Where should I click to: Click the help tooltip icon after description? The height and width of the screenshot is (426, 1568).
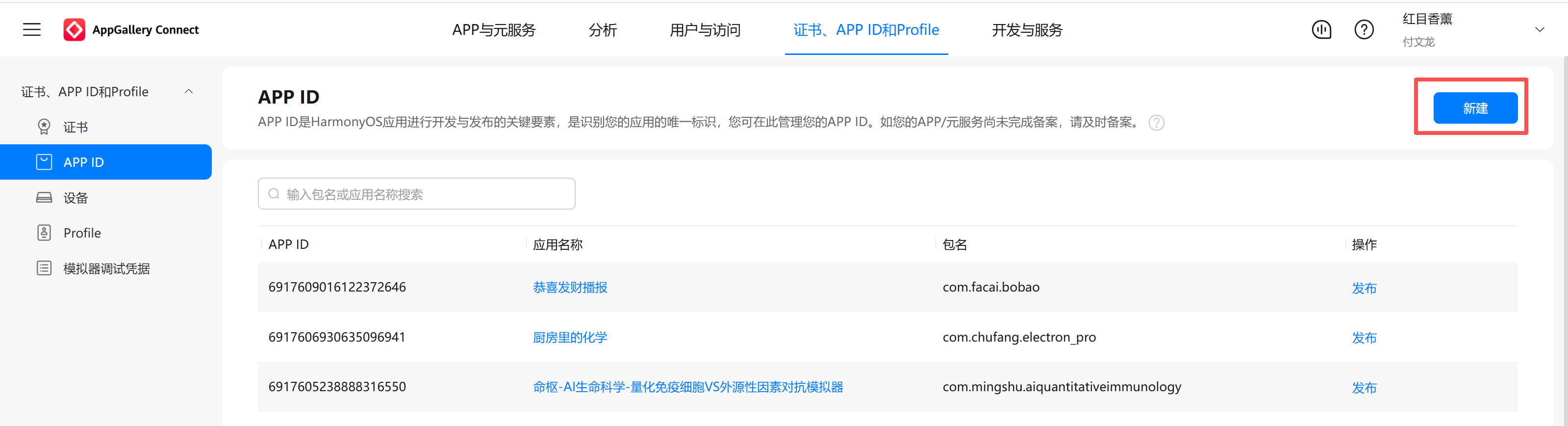[x=1156, y=123]
